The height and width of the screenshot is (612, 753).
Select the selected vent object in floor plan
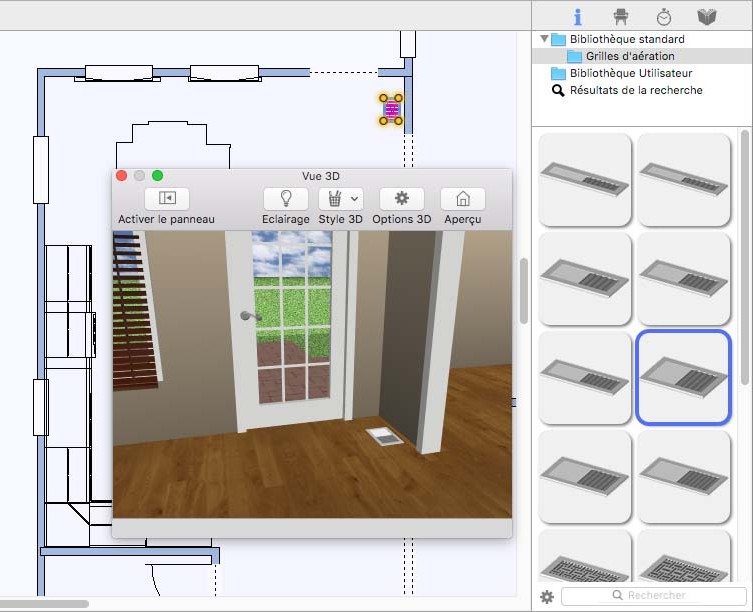(x=391, y=109)
